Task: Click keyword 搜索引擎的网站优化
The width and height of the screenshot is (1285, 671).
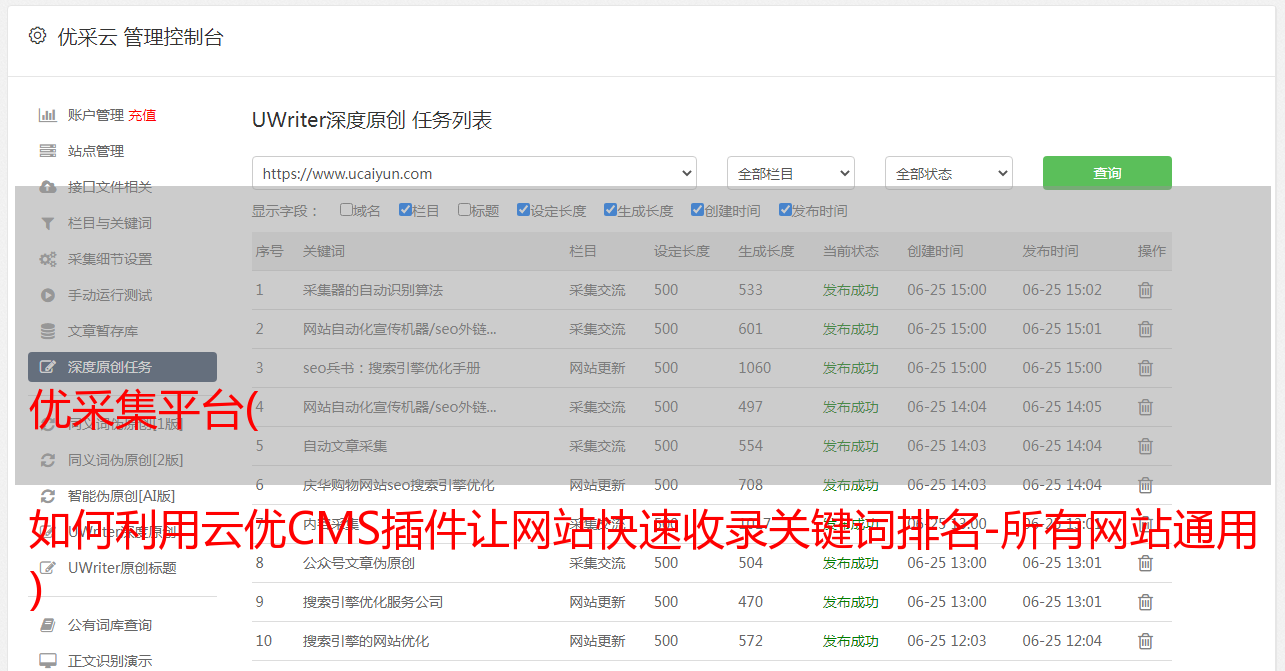Action: click(366, 641)
